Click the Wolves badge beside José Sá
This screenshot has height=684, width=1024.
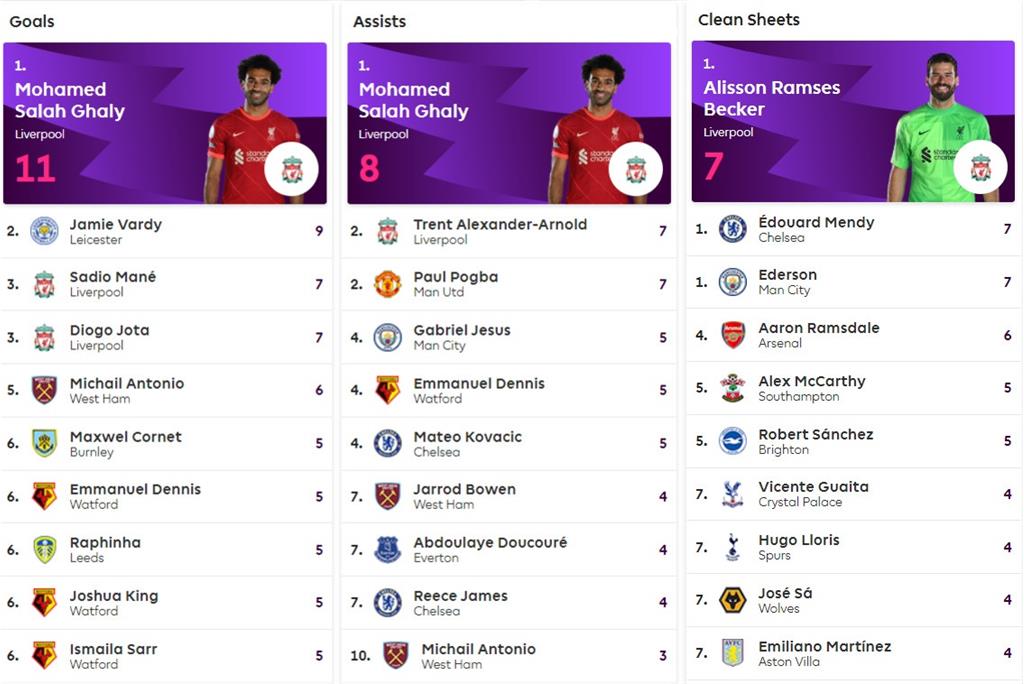click(733, 600)
